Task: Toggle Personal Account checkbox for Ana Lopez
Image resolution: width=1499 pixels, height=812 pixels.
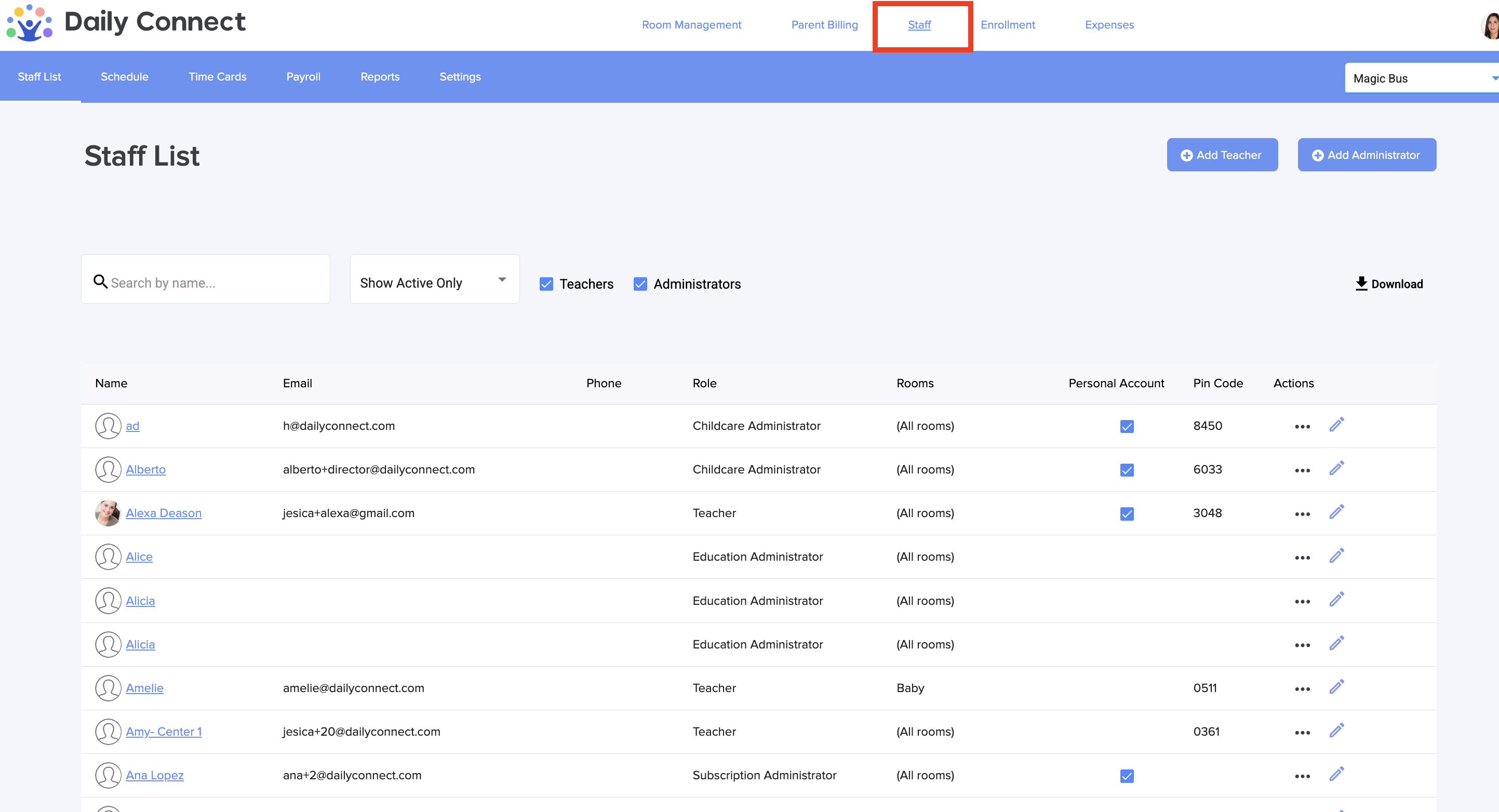Action: (1127, 776)
